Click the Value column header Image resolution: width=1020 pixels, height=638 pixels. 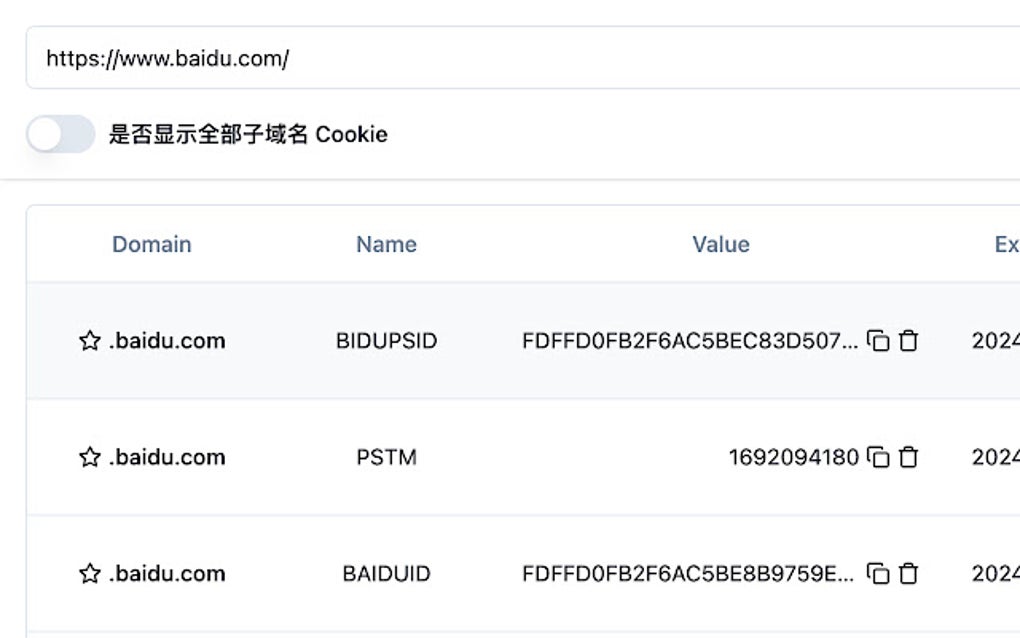720,244
